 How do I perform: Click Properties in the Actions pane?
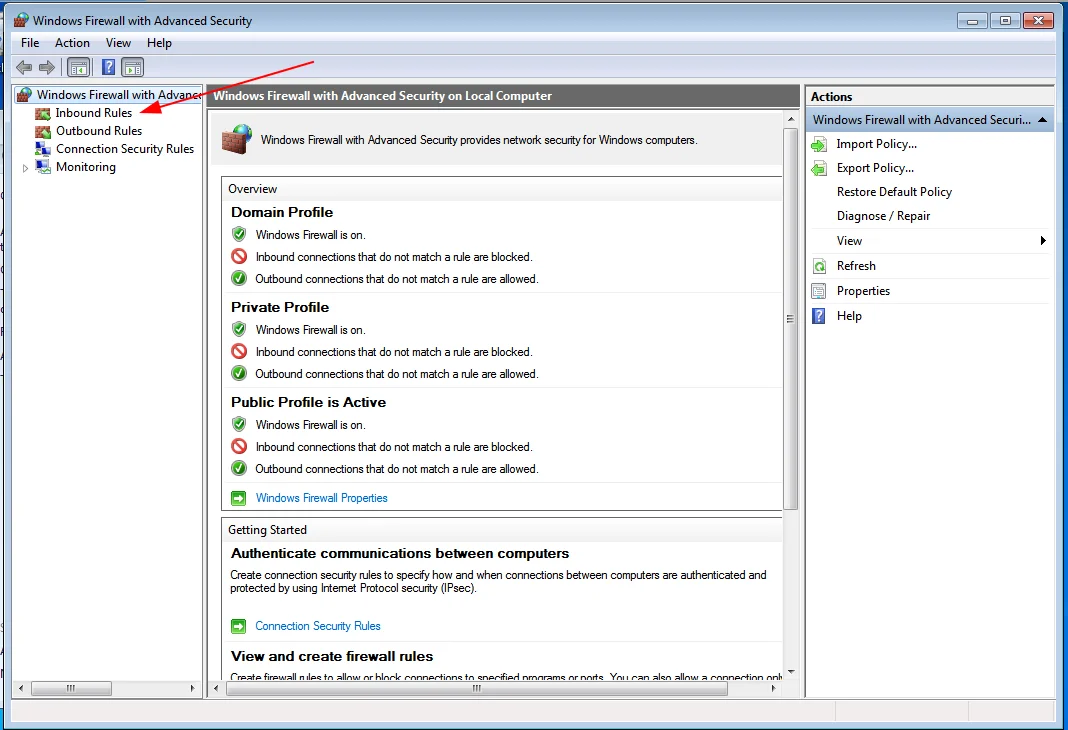pyautogui.click(x=863, y=291)
